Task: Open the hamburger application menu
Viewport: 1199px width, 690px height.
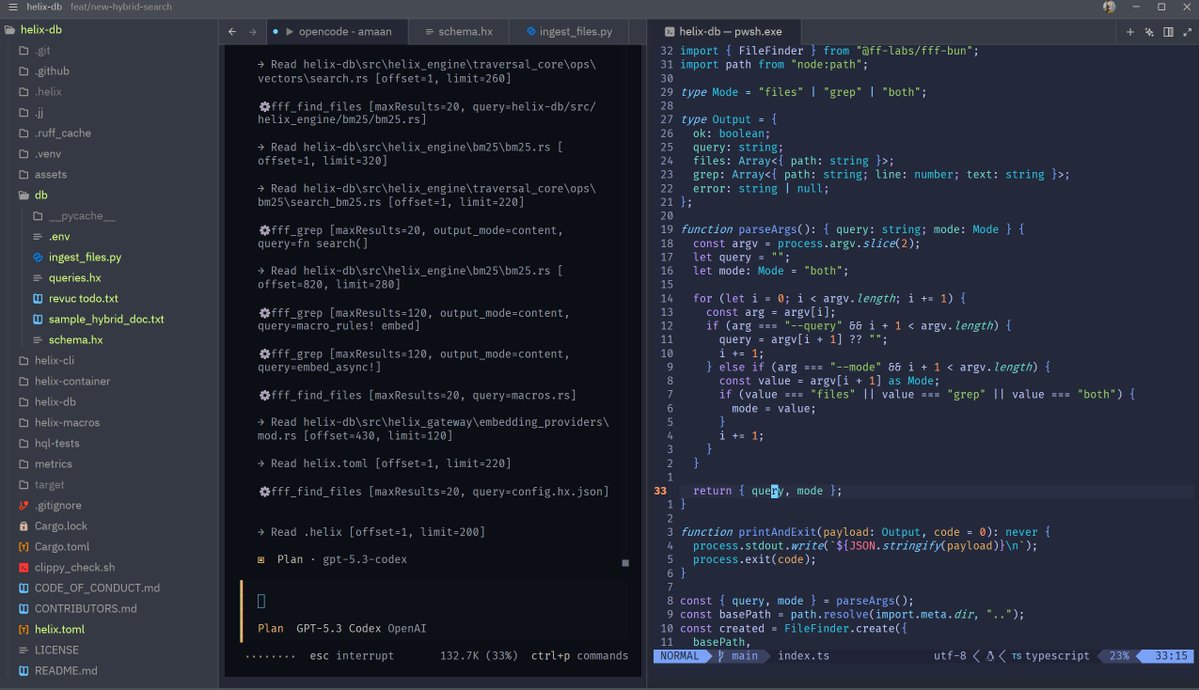Action: click(12, 7)
